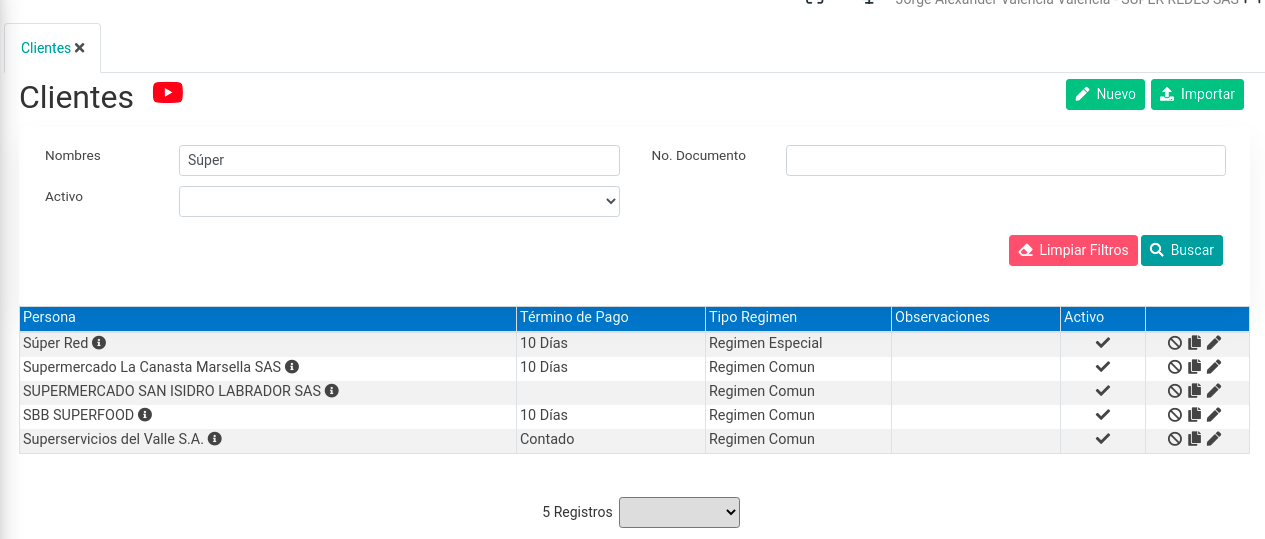Select the Supermercado La Canasta Marsella SAS name

click(x=152, y=367)
